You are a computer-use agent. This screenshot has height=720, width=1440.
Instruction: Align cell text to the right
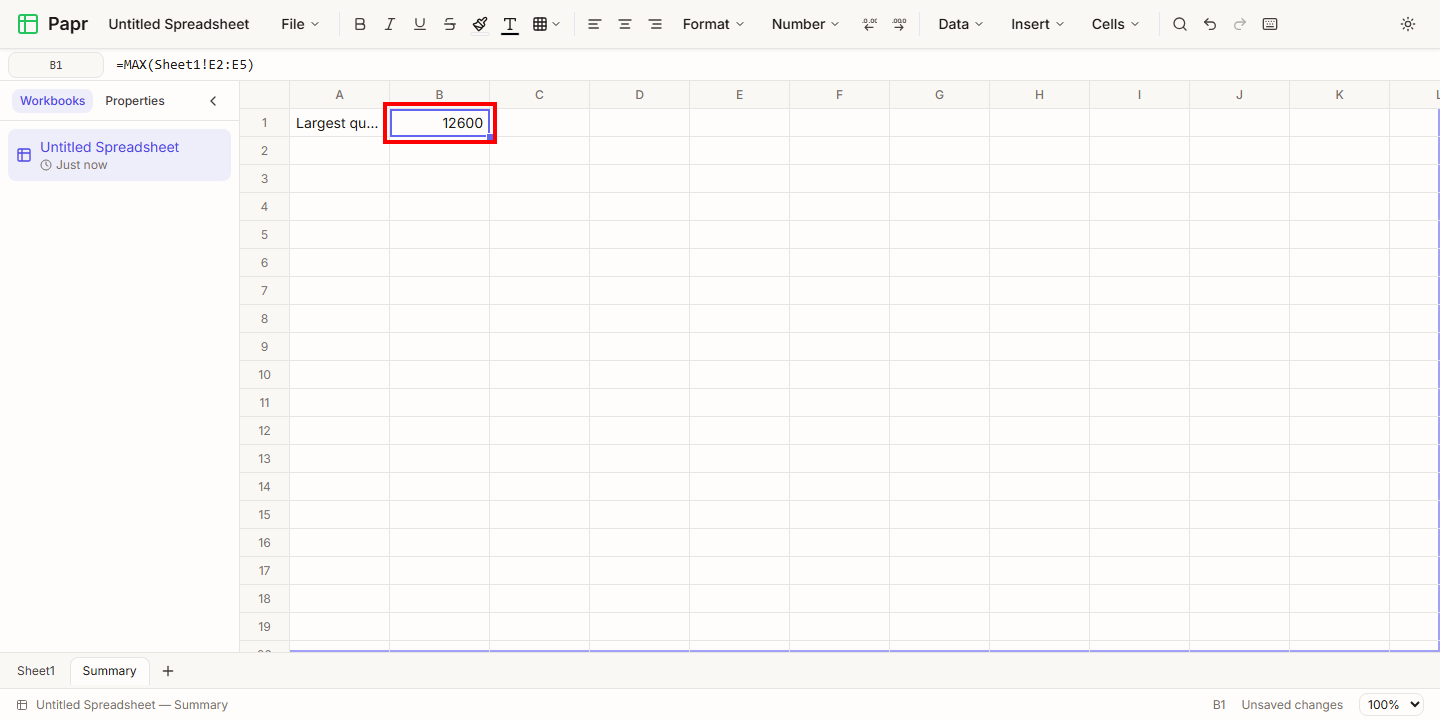655,24
